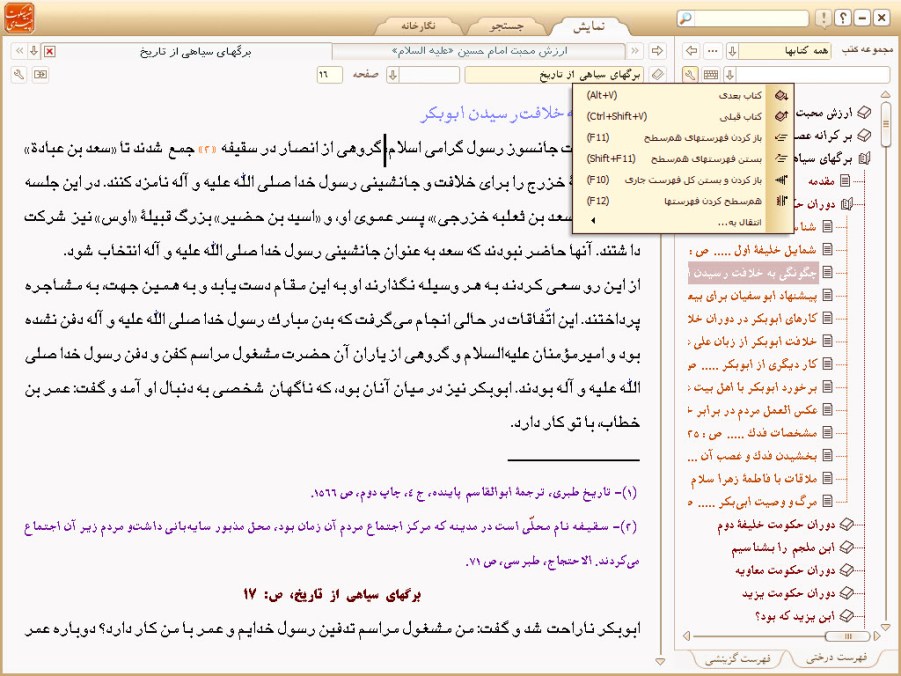Select tree item کارهای ابوبکر در دوران خلافت
This screenshot has width=901, height=676.
(753, 318)
